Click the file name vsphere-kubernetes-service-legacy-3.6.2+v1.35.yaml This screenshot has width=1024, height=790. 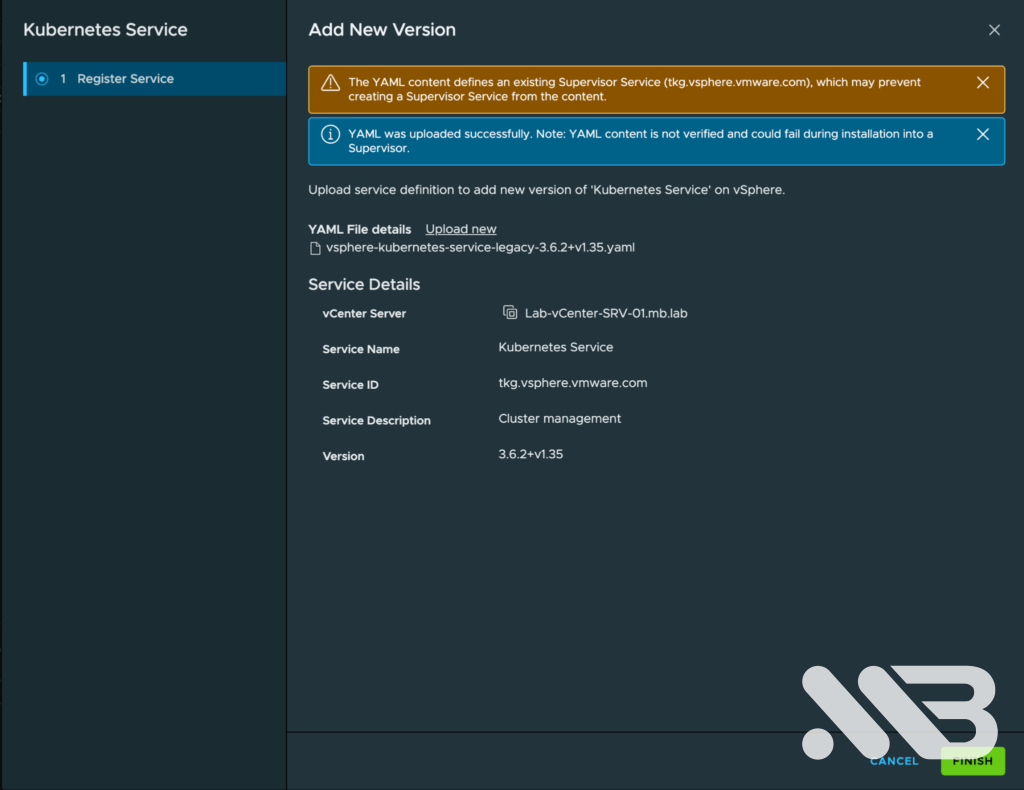pos(480,247)
